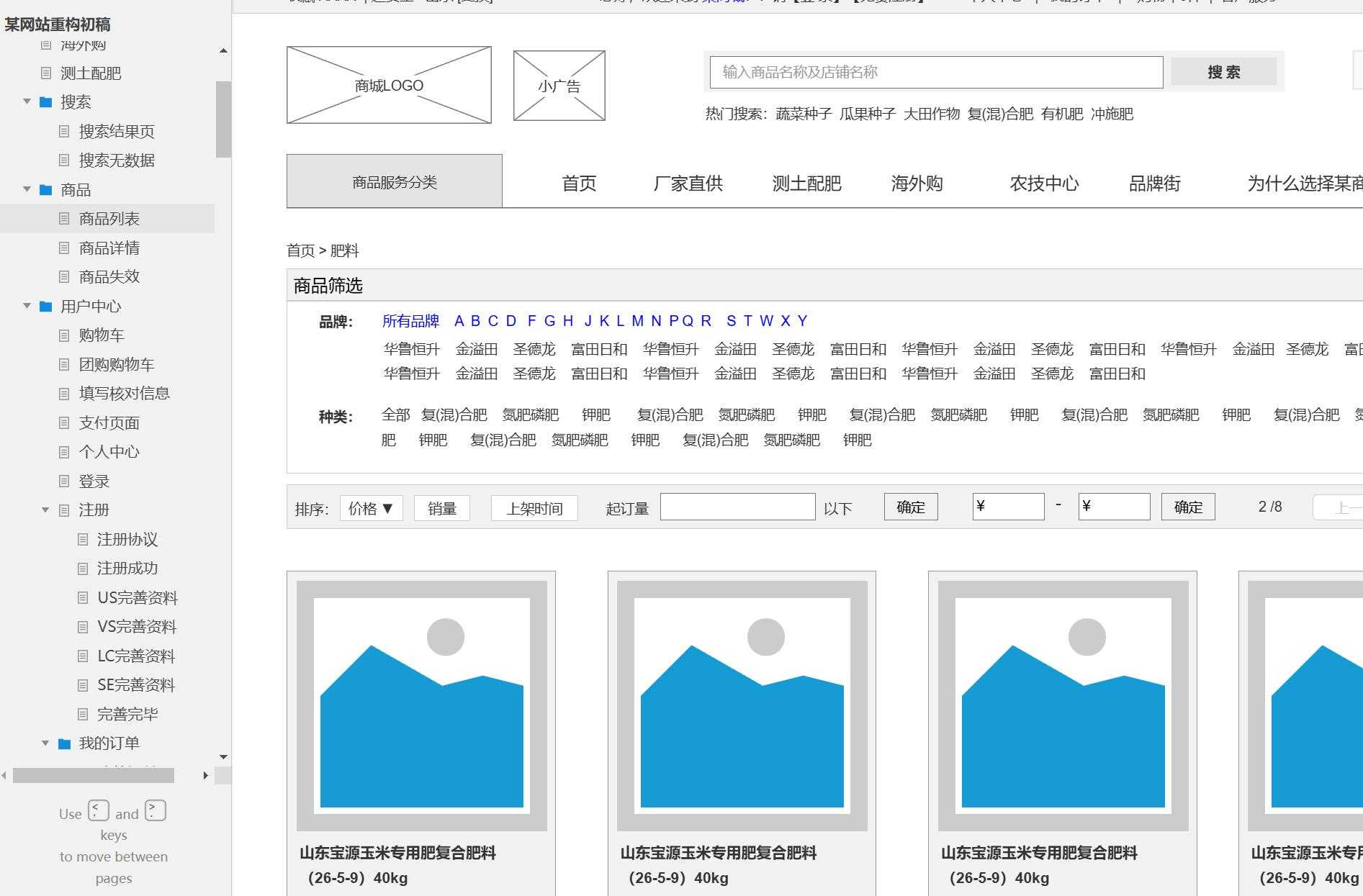
Task: Click the 所有品牌 link in filters
Action: pyautogui.click(x=410, y=321)
